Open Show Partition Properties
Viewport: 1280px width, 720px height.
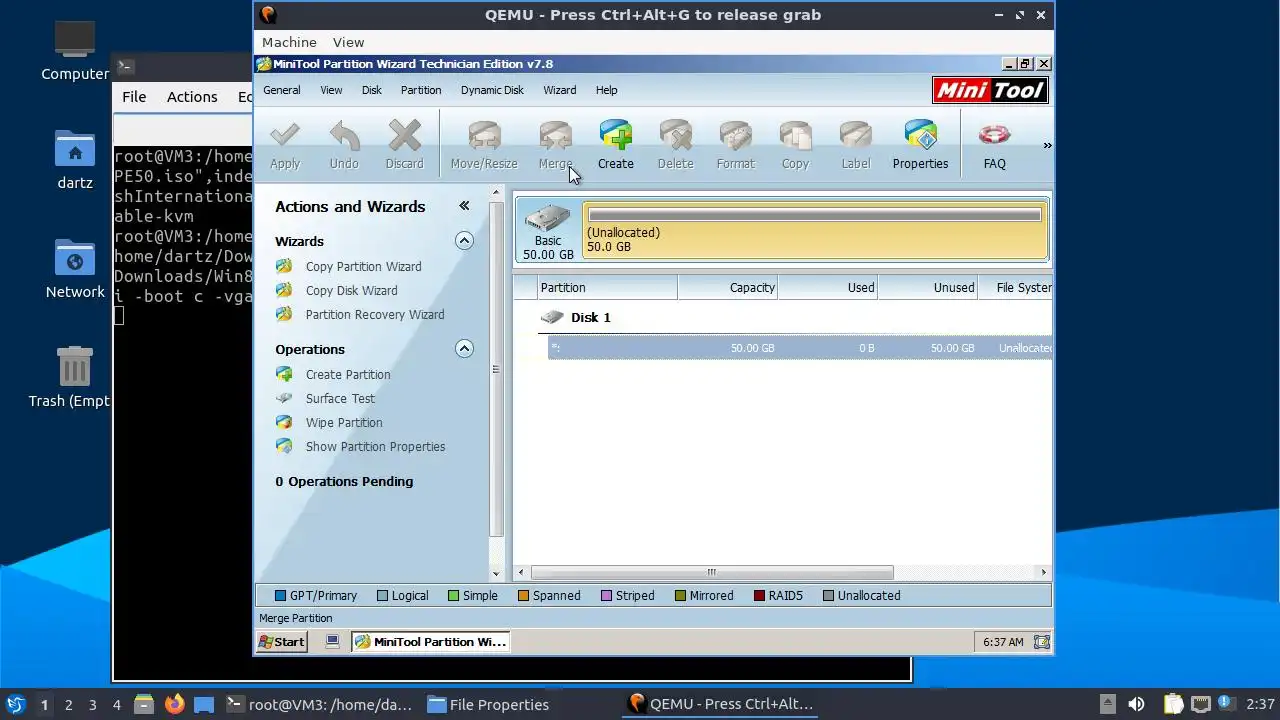click(x=375, y=447)
